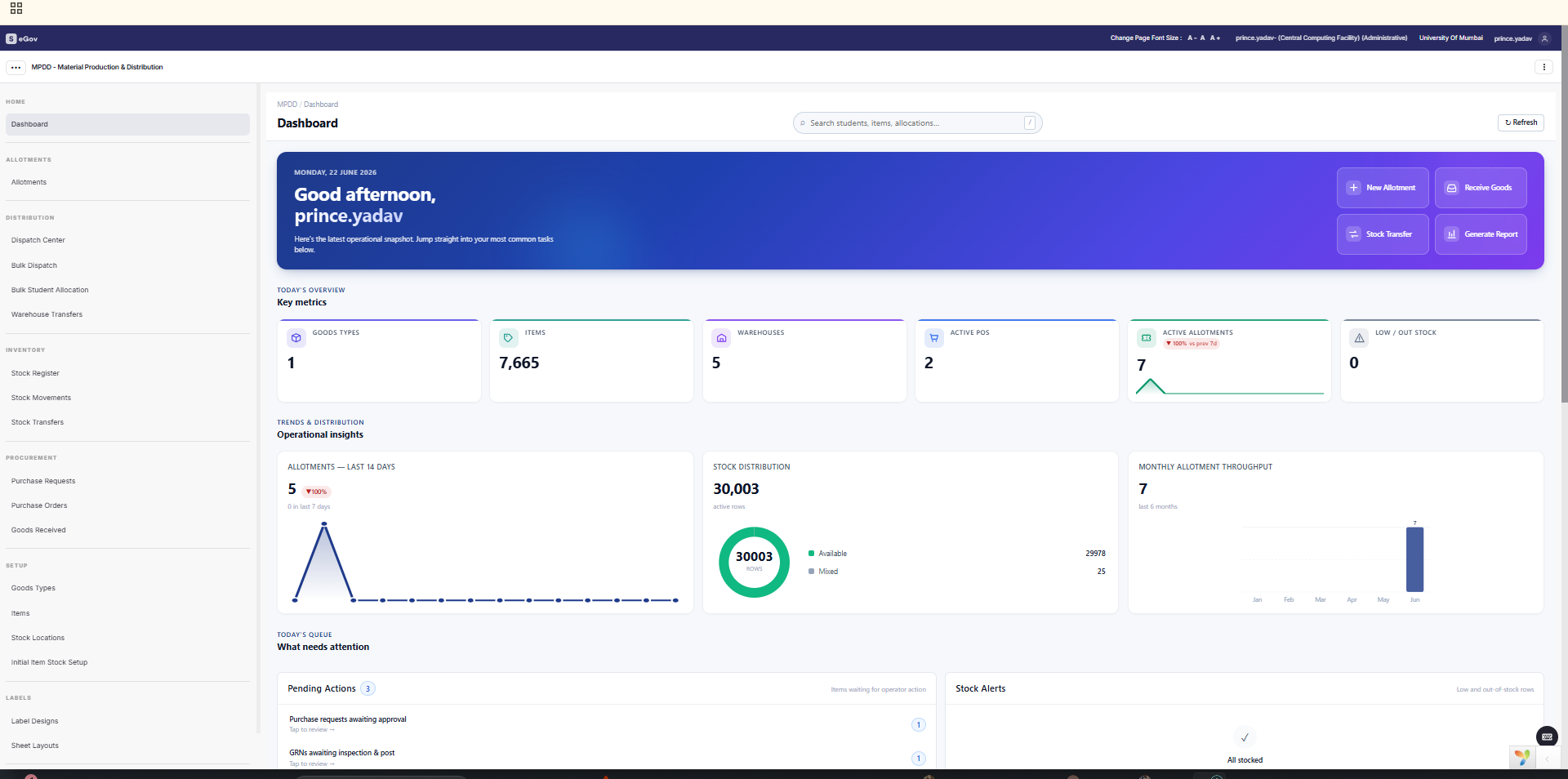Open the three-dots module menu button
Image resolution: width=1568 pixels, height=779 pixels.
16,68
